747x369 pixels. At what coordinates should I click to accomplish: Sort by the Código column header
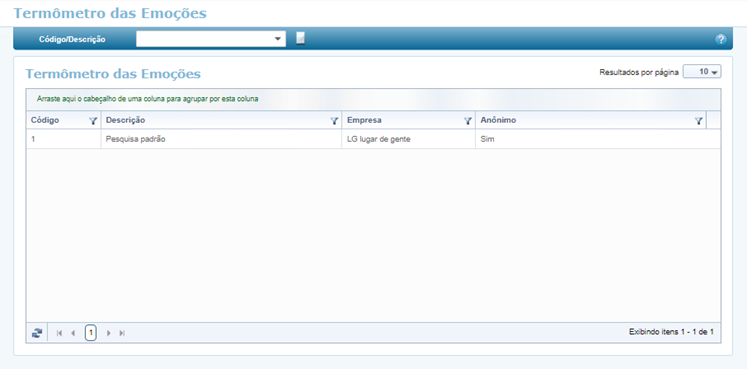point(45,120)
